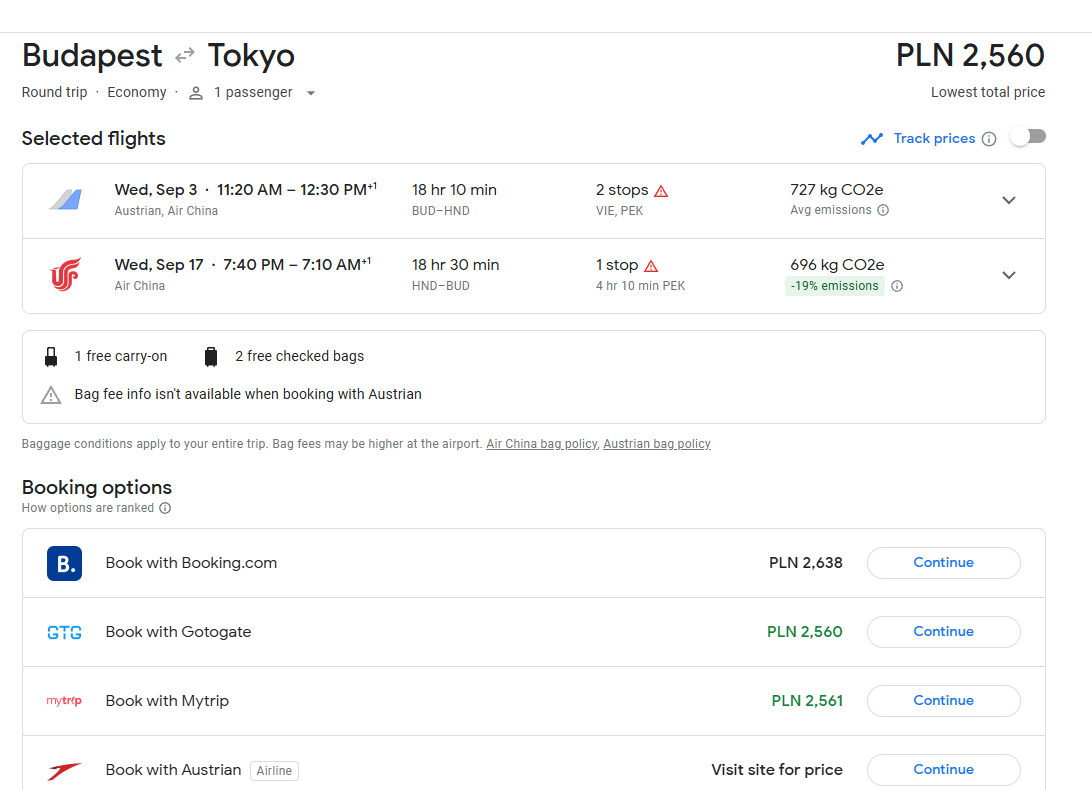Click the "727 kg CO2e" value
The image size is (1092, 790).
coord(836,190)
